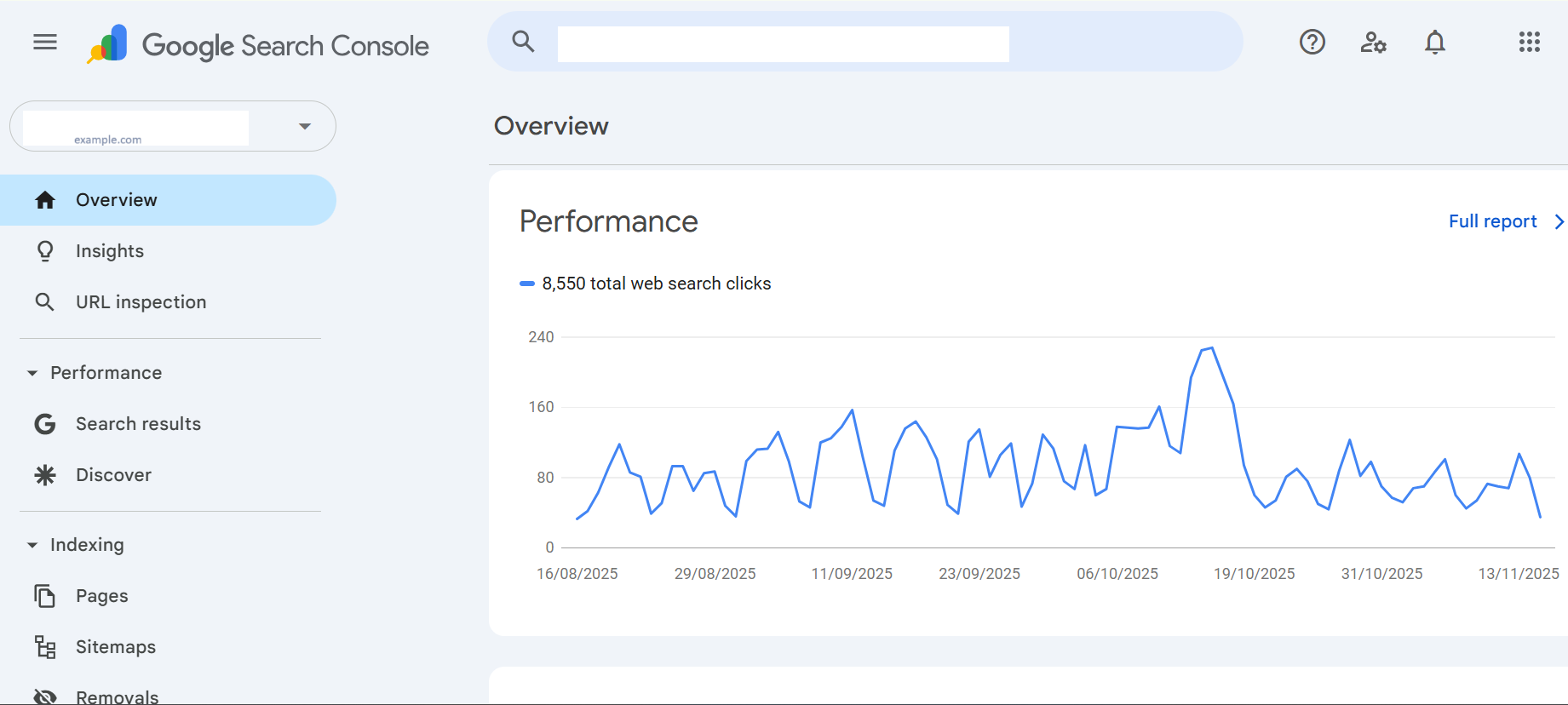1568x705 pixels.
Task: Click the 13/11/2025 axis date label
Action: coord(1519,574)
